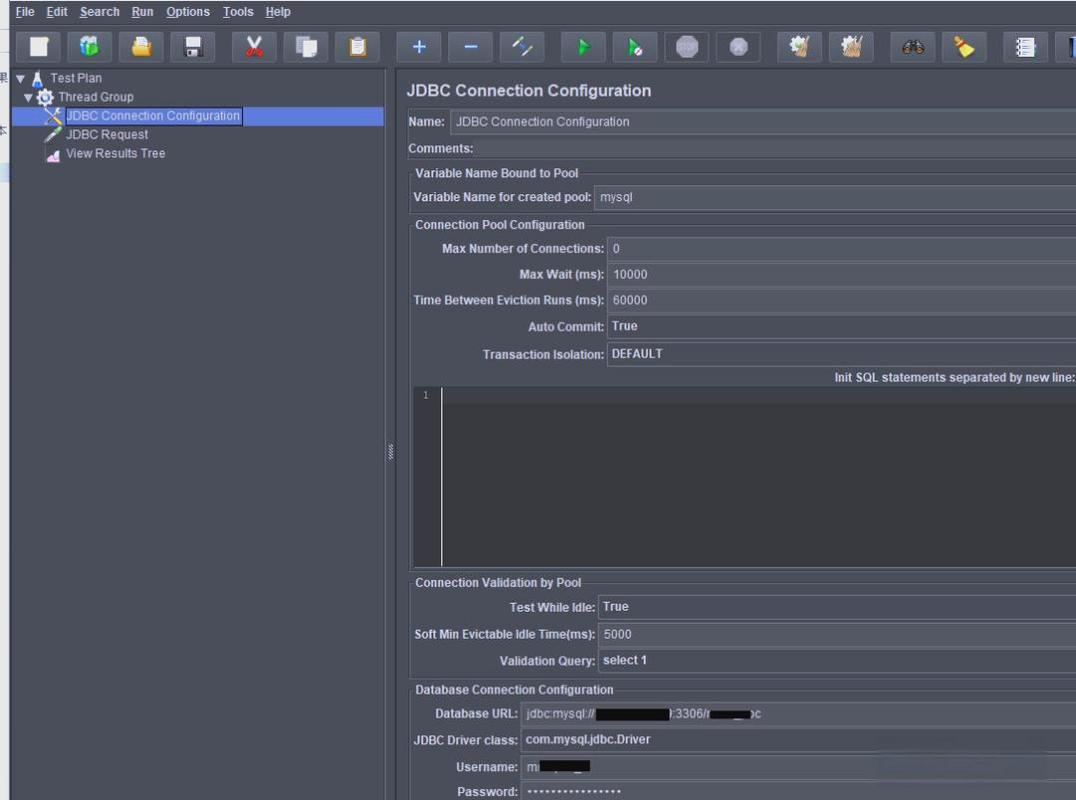The image size is (1076, 800).
Task: Click the New test plan icon
Action: [x=39, y=47]
